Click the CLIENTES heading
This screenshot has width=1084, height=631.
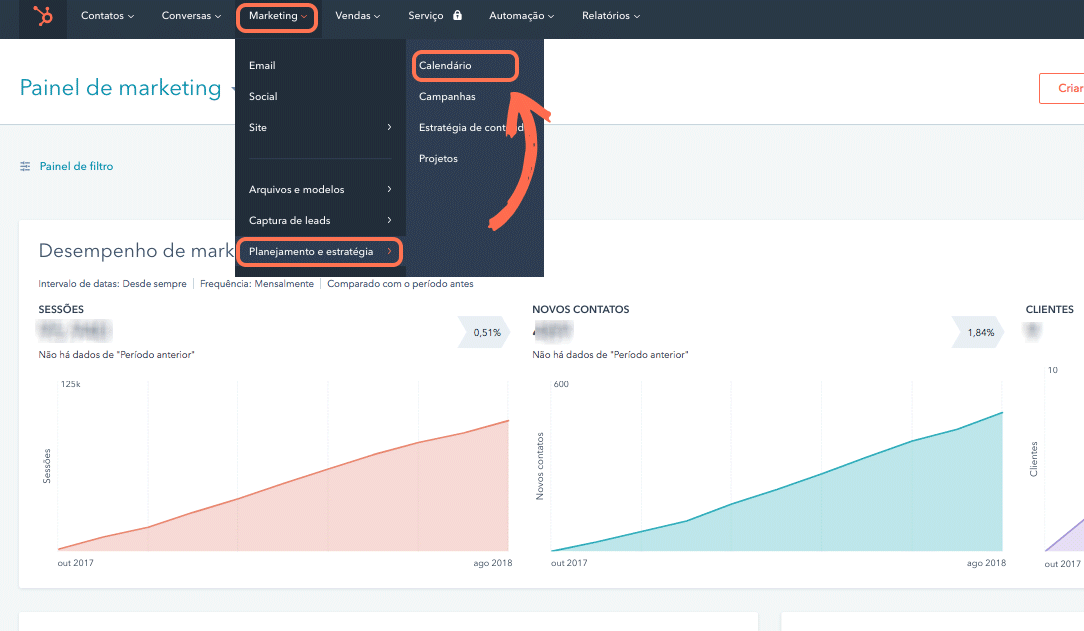(x=1049, y=309)
